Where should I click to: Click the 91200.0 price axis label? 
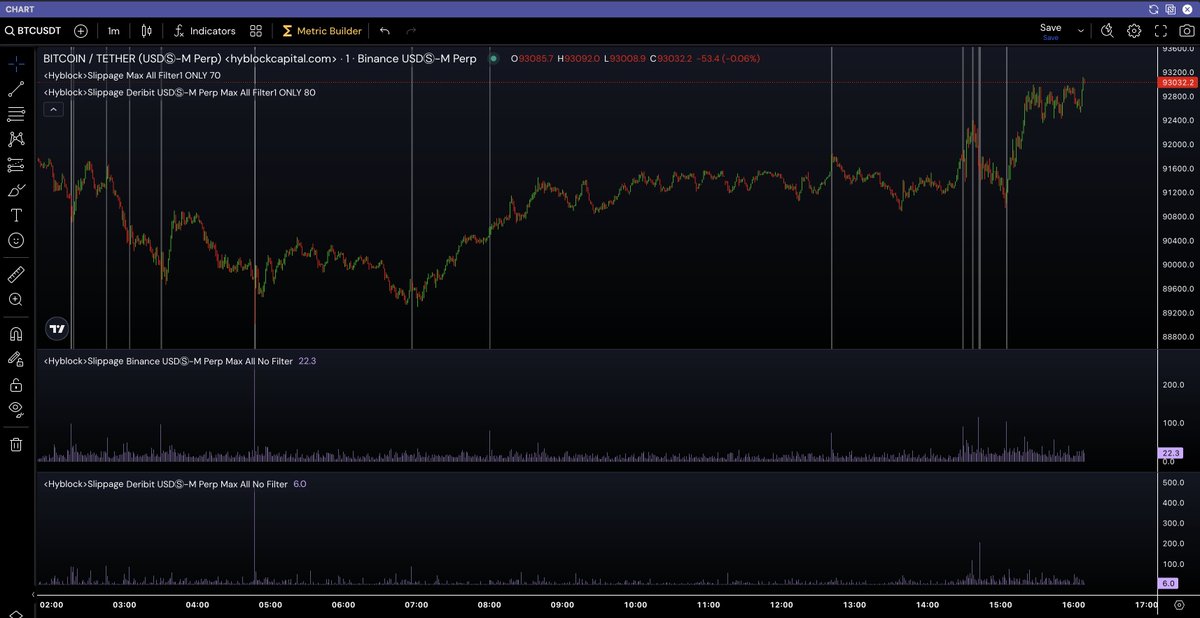pyautogui.click(x=1178, y=193)
